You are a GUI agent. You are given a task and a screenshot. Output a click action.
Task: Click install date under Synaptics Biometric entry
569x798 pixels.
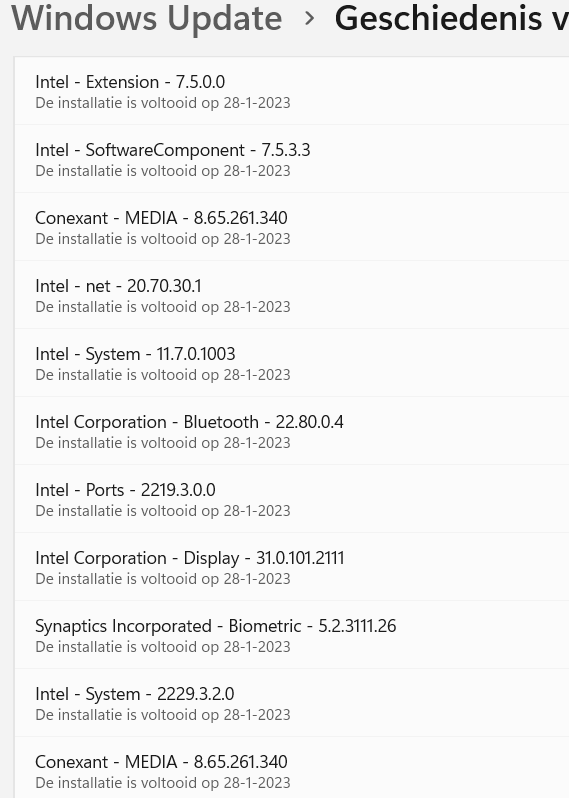163,647
